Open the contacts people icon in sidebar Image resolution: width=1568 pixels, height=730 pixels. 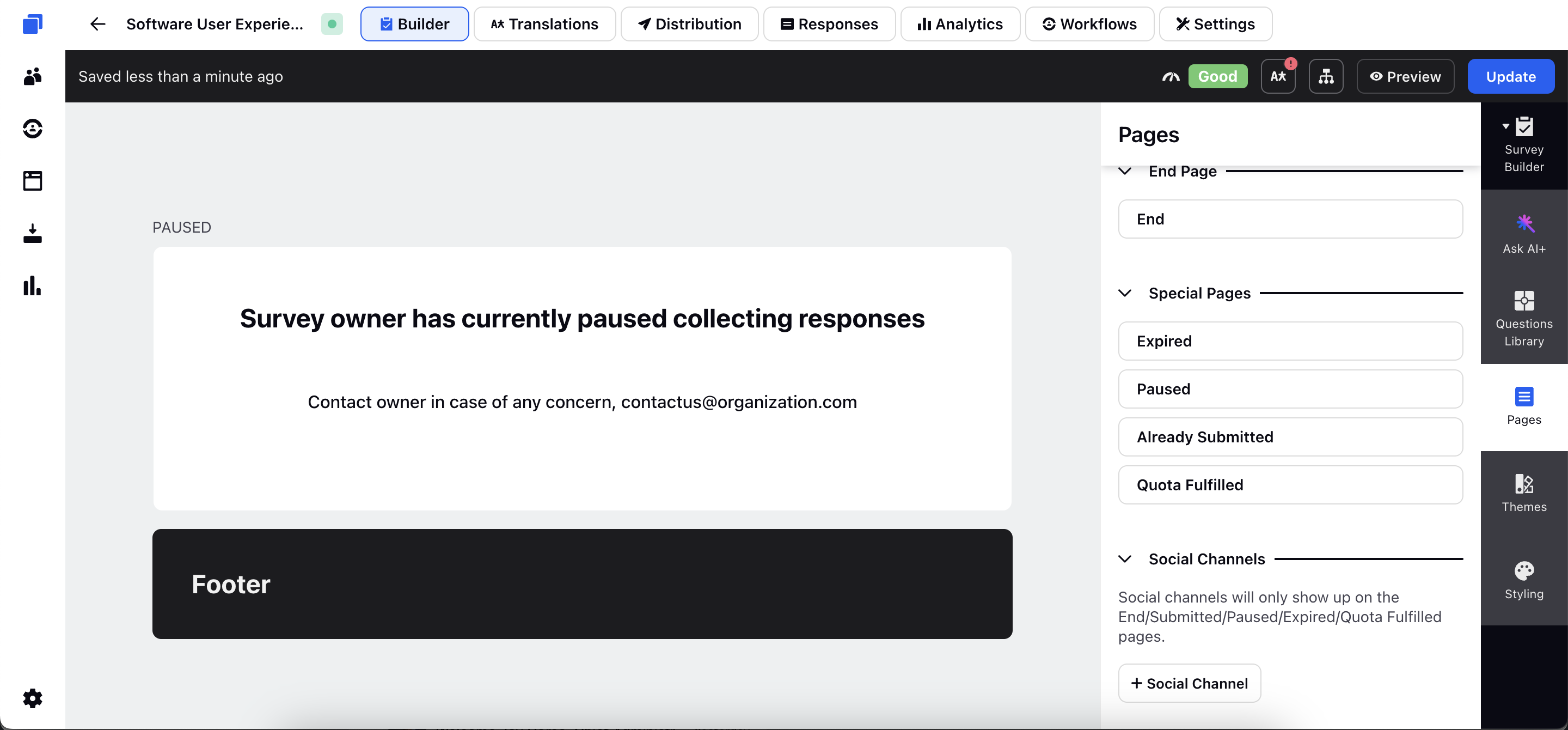[x=32, y=76]
